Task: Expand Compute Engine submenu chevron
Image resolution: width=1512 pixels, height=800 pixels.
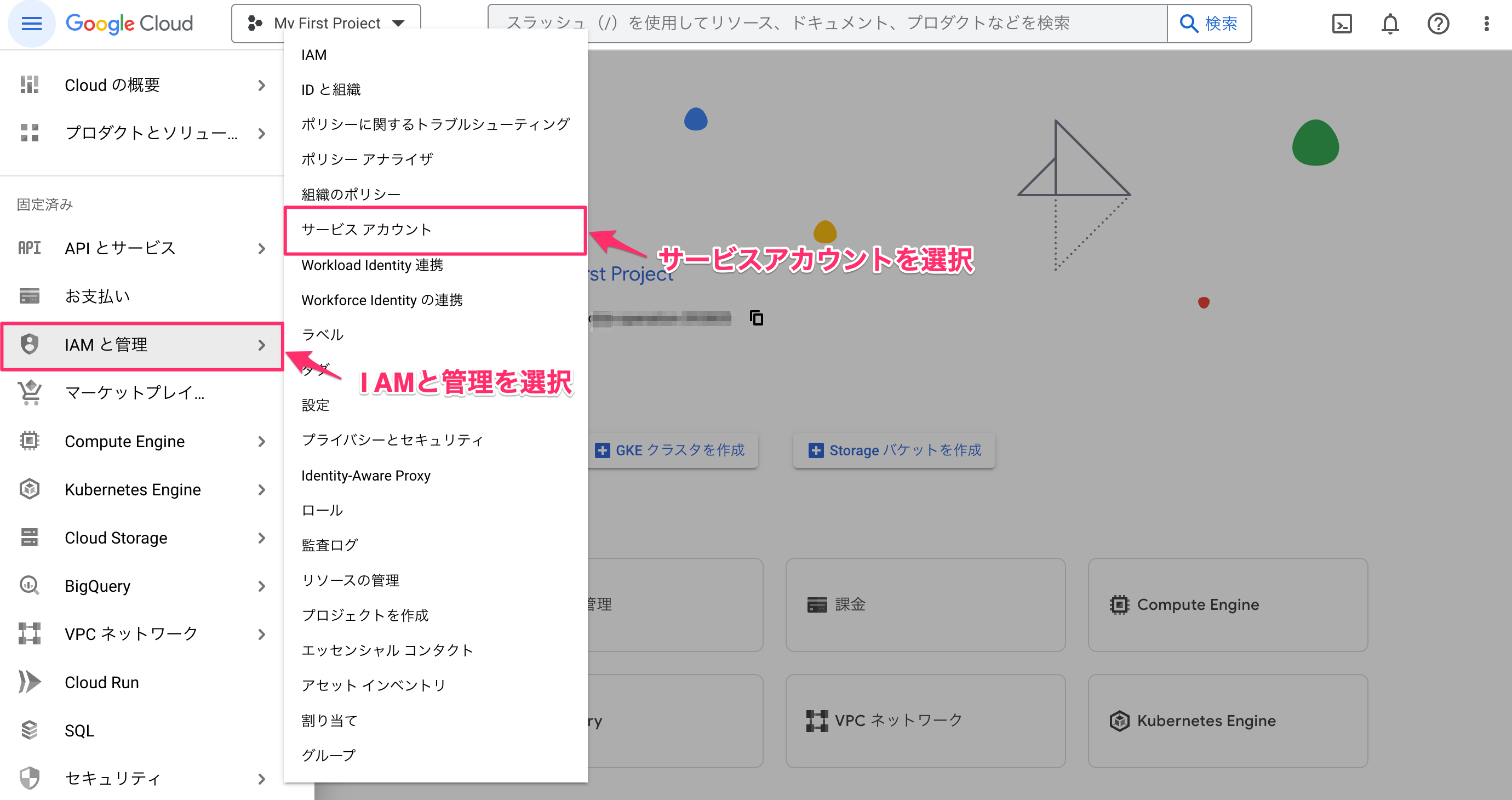Action: point(262,442)
